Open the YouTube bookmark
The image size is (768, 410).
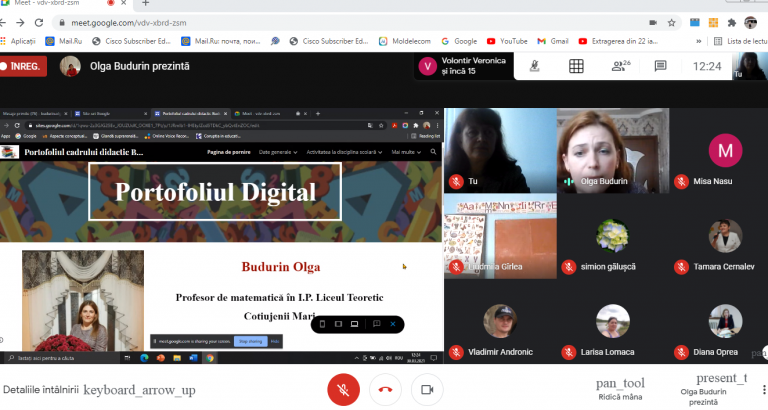coord(506,41)
